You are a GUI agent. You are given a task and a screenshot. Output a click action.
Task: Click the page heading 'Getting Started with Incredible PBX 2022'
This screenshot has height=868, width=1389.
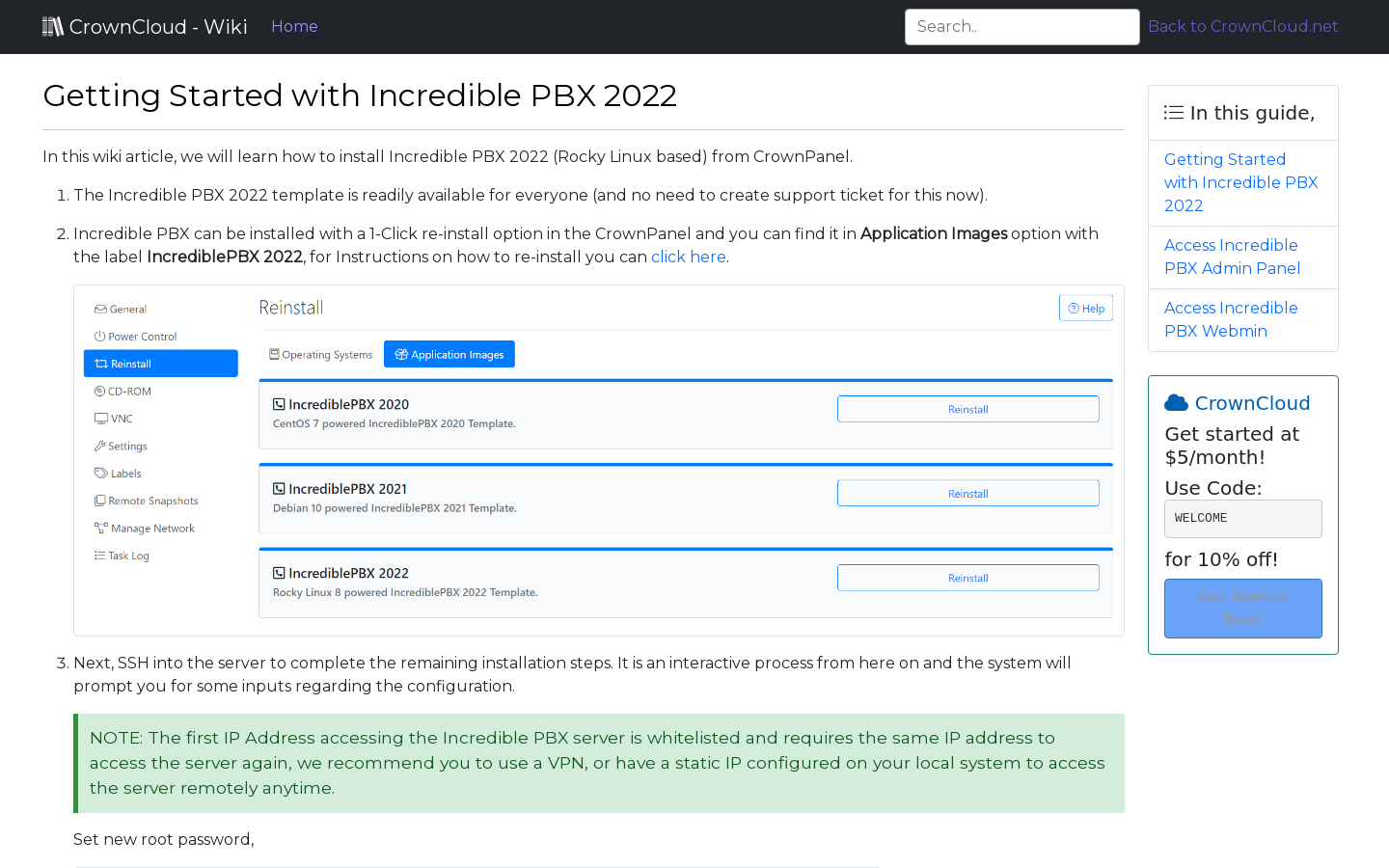[x=360, y=95]
